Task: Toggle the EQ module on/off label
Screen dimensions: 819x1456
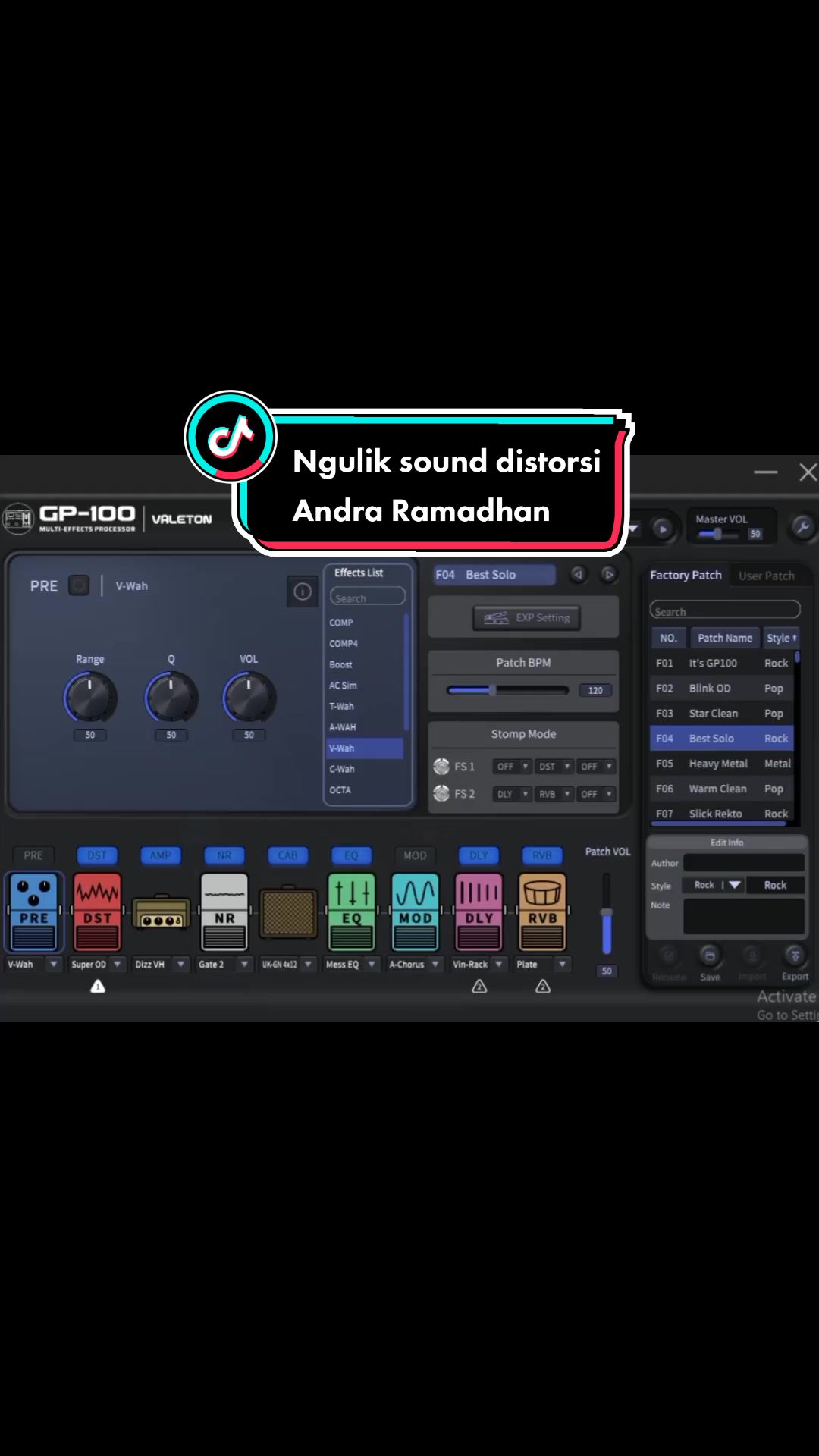Action: click(x=351, y=855)
